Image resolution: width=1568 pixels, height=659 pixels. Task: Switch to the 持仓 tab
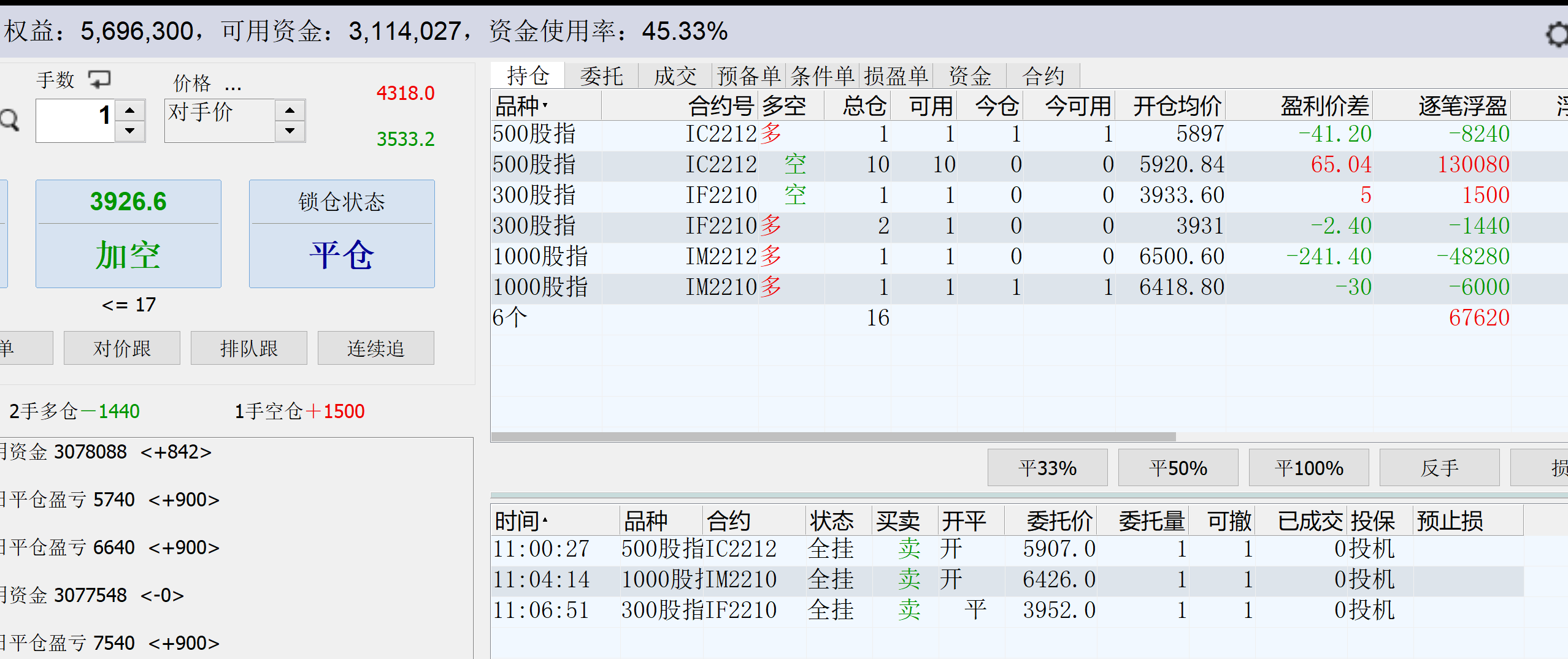click(528, 76)
